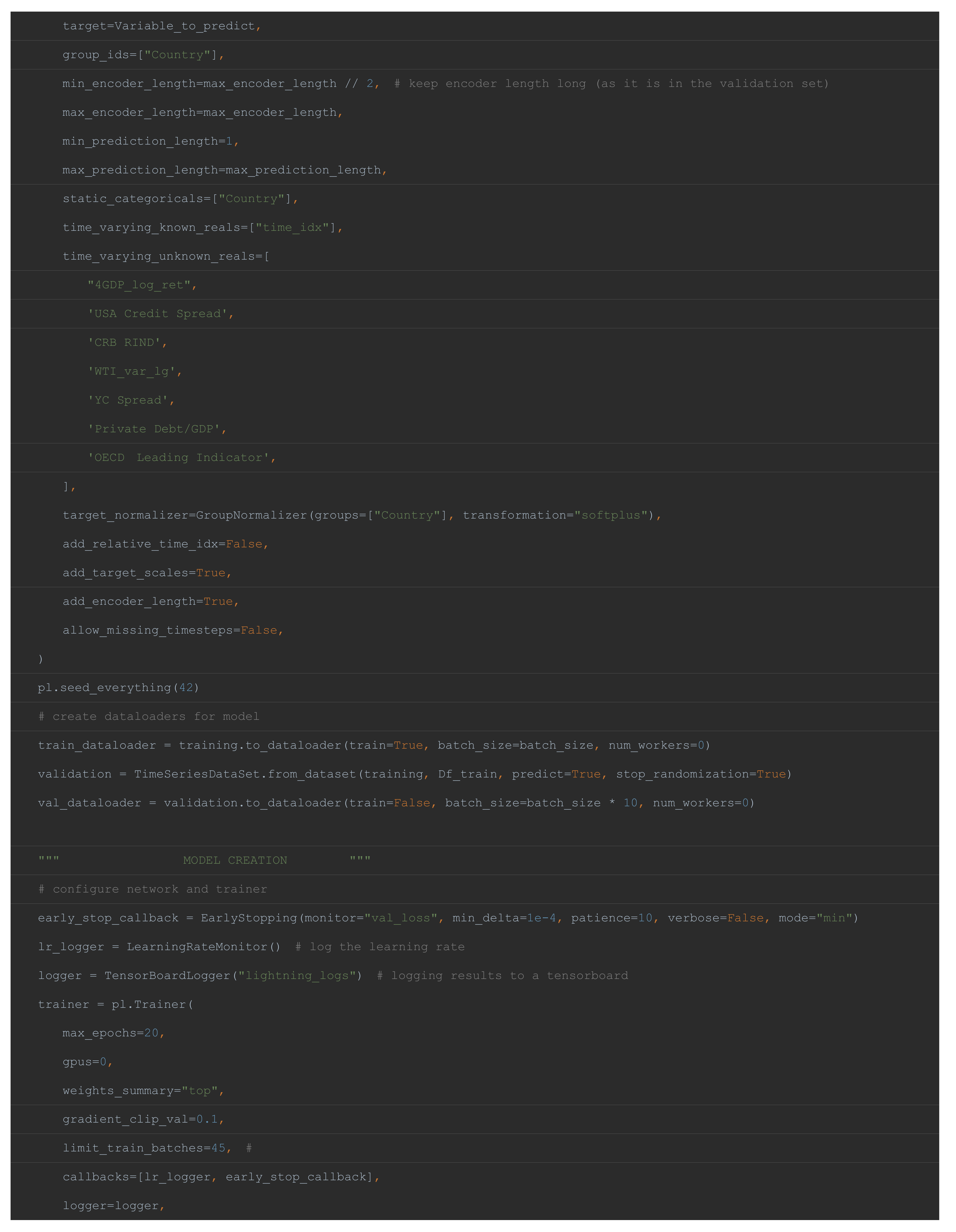
Task: Click the 'WTI_var_lg' string
Action: 131,372
